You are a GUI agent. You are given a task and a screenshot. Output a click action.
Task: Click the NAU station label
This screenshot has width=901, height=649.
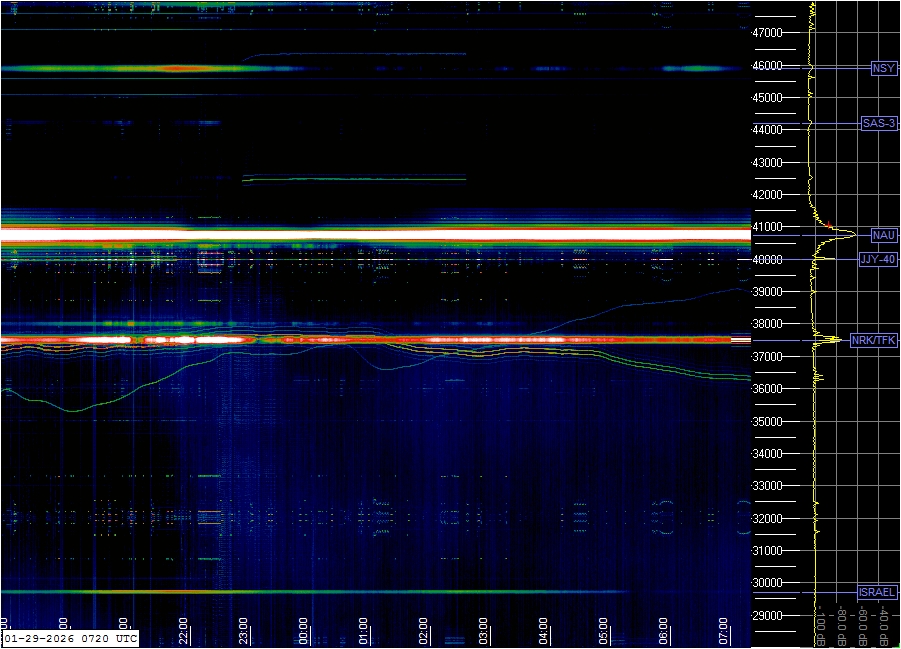[883, 235]
